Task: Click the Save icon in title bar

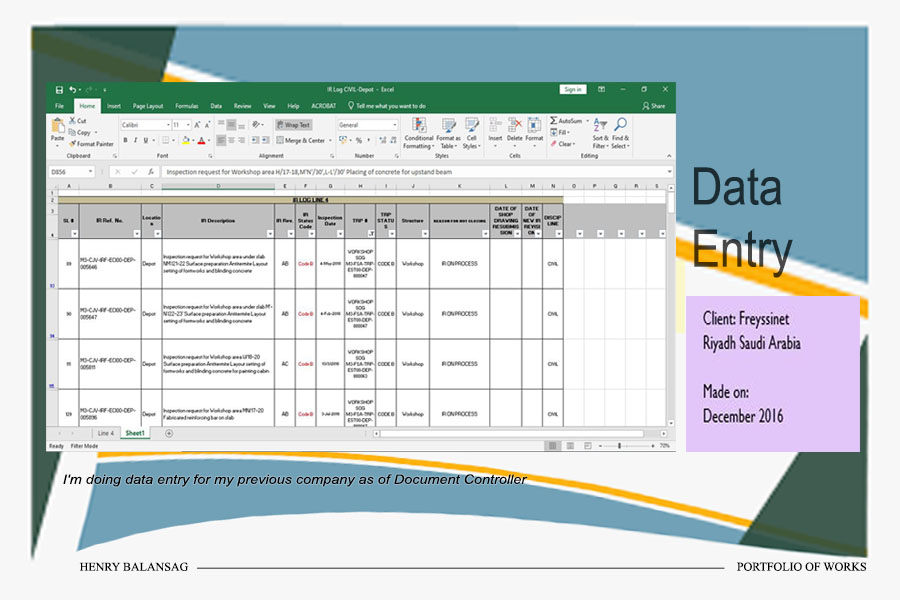Action: pyautogui.click(x=59, y=90)
